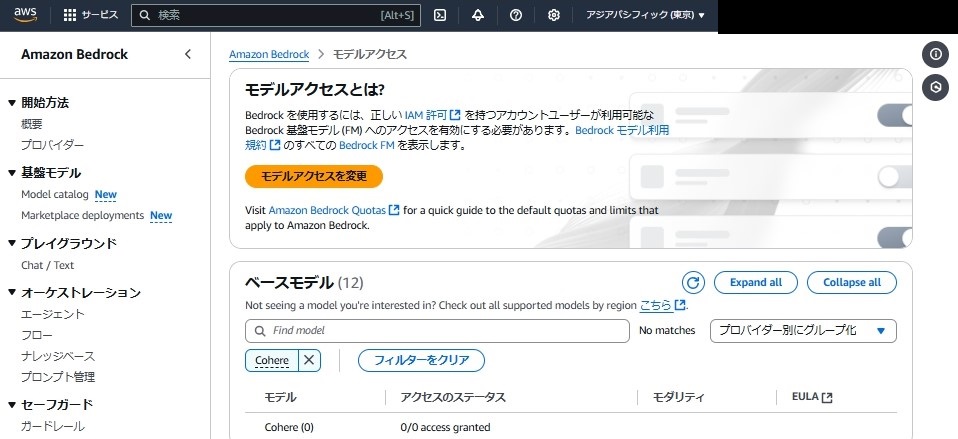Open Model catalog in the sidebar
Viewport: 958px width, 439px height.
point(55,195)
